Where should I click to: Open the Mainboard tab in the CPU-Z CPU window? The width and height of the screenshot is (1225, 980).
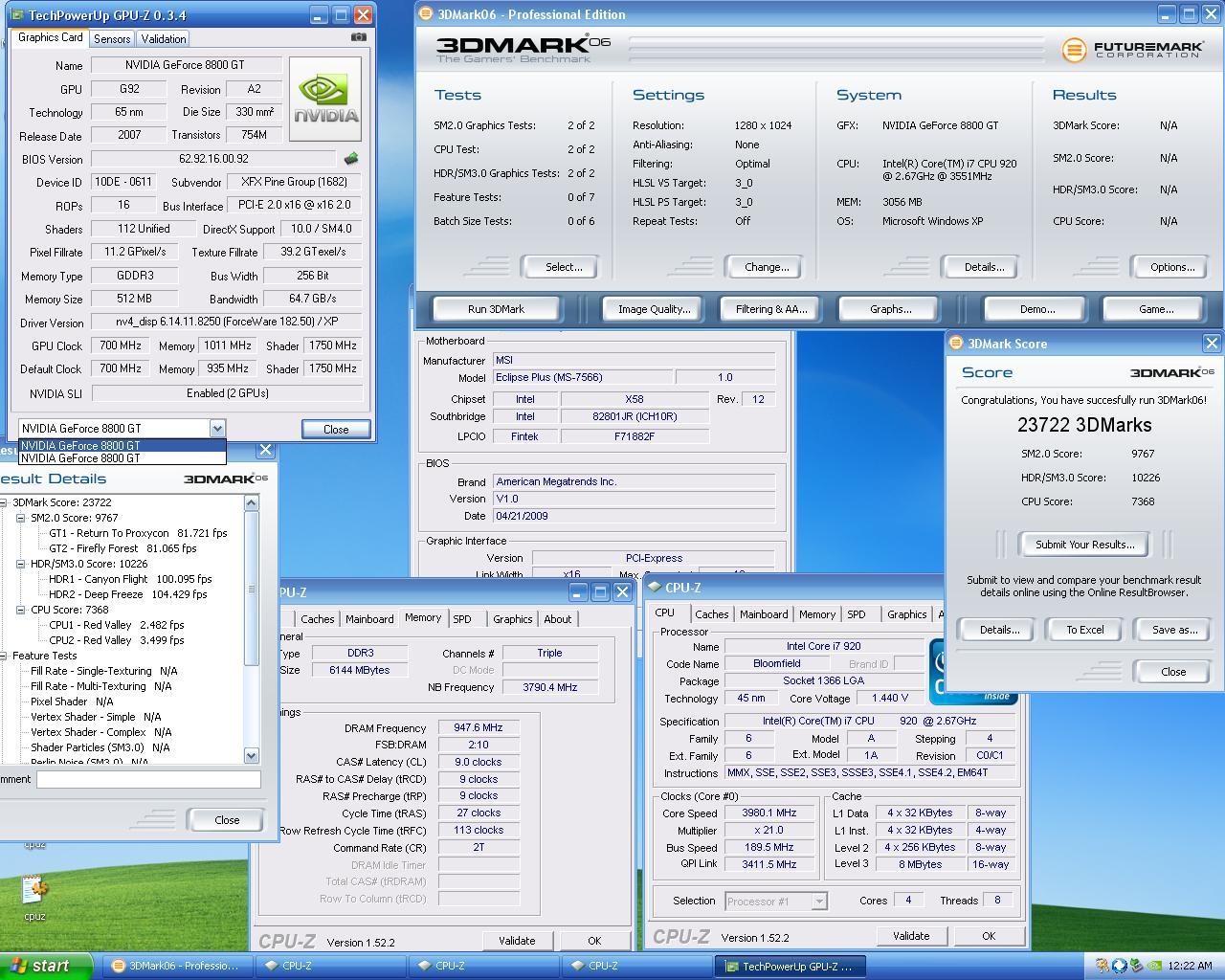[764, 614]
